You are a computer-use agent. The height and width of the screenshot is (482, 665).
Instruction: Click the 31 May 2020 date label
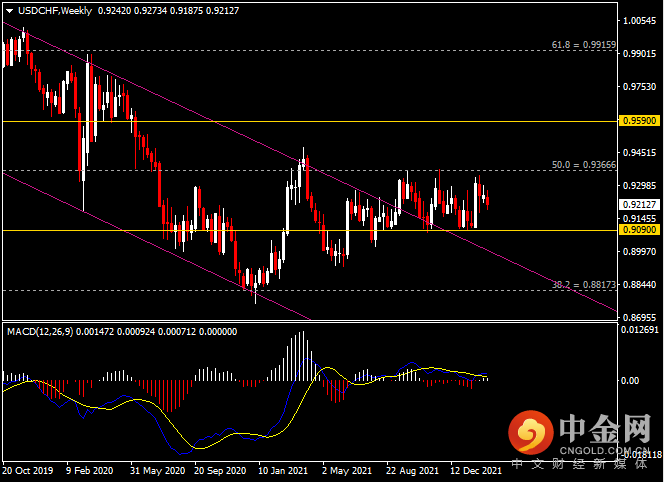coord(158,471)
